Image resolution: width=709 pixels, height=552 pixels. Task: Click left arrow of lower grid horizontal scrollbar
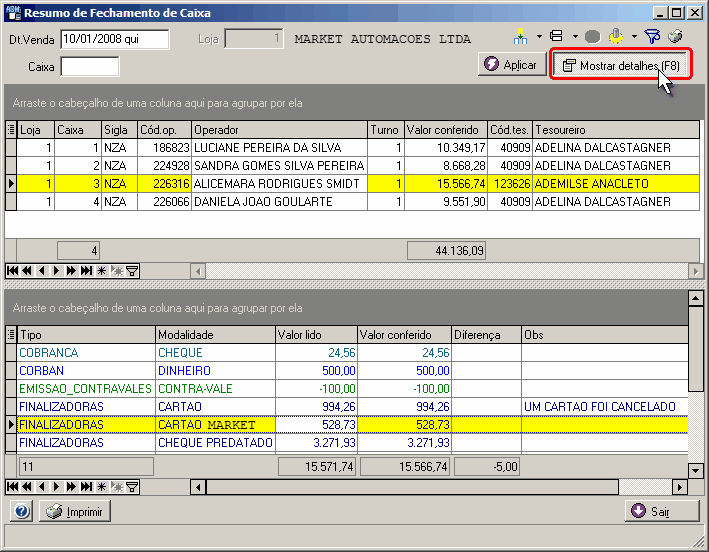click(198, 487)
